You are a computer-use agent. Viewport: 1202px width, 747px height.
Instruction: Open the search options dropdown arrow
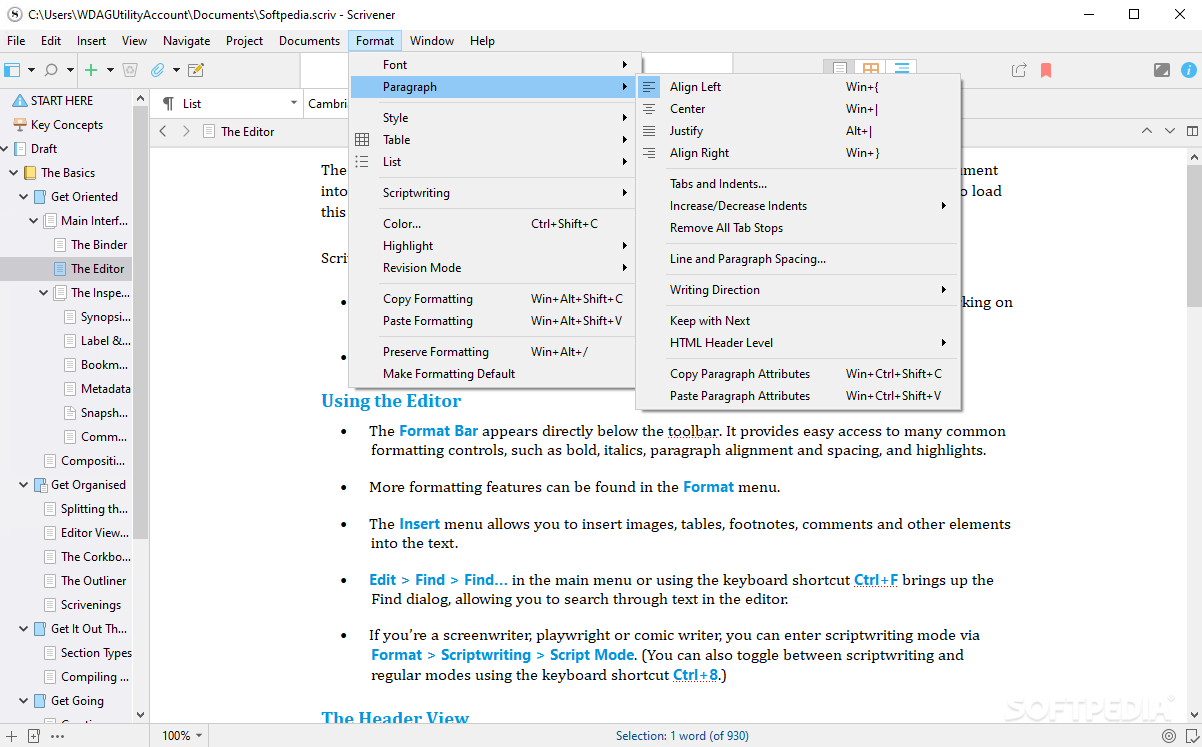click(70, 70)
